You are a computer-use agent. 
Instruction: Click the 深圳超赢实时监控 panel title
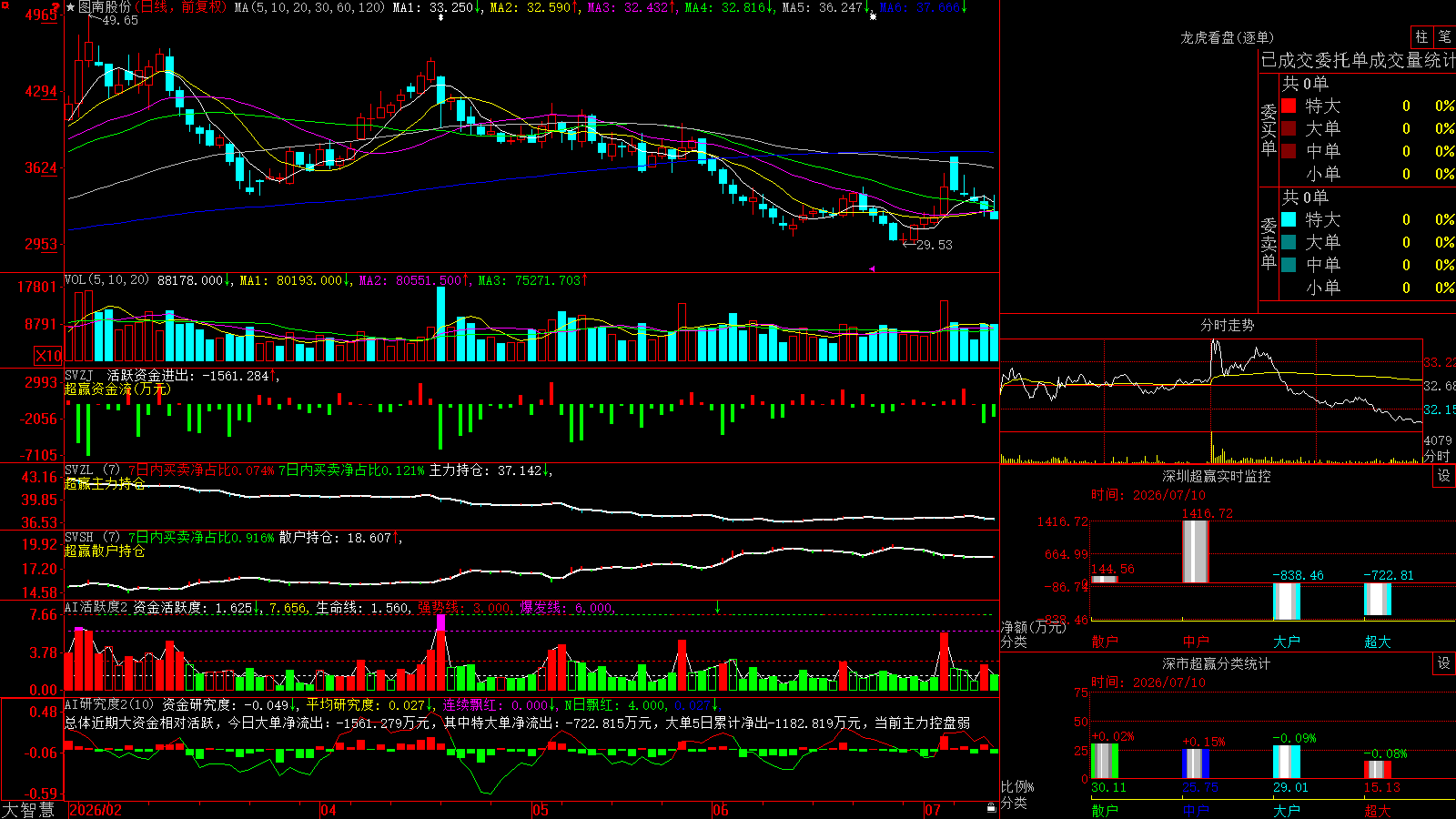point(1217,476)
